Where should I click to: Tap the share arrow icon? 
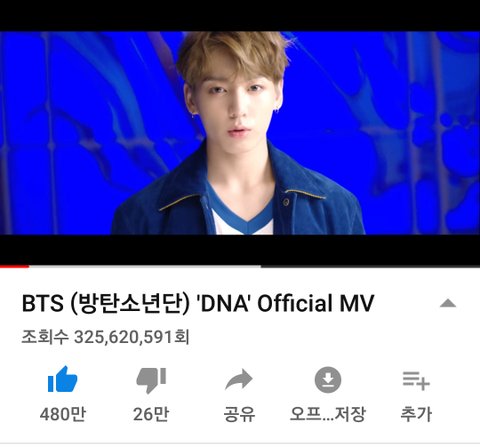239,380
